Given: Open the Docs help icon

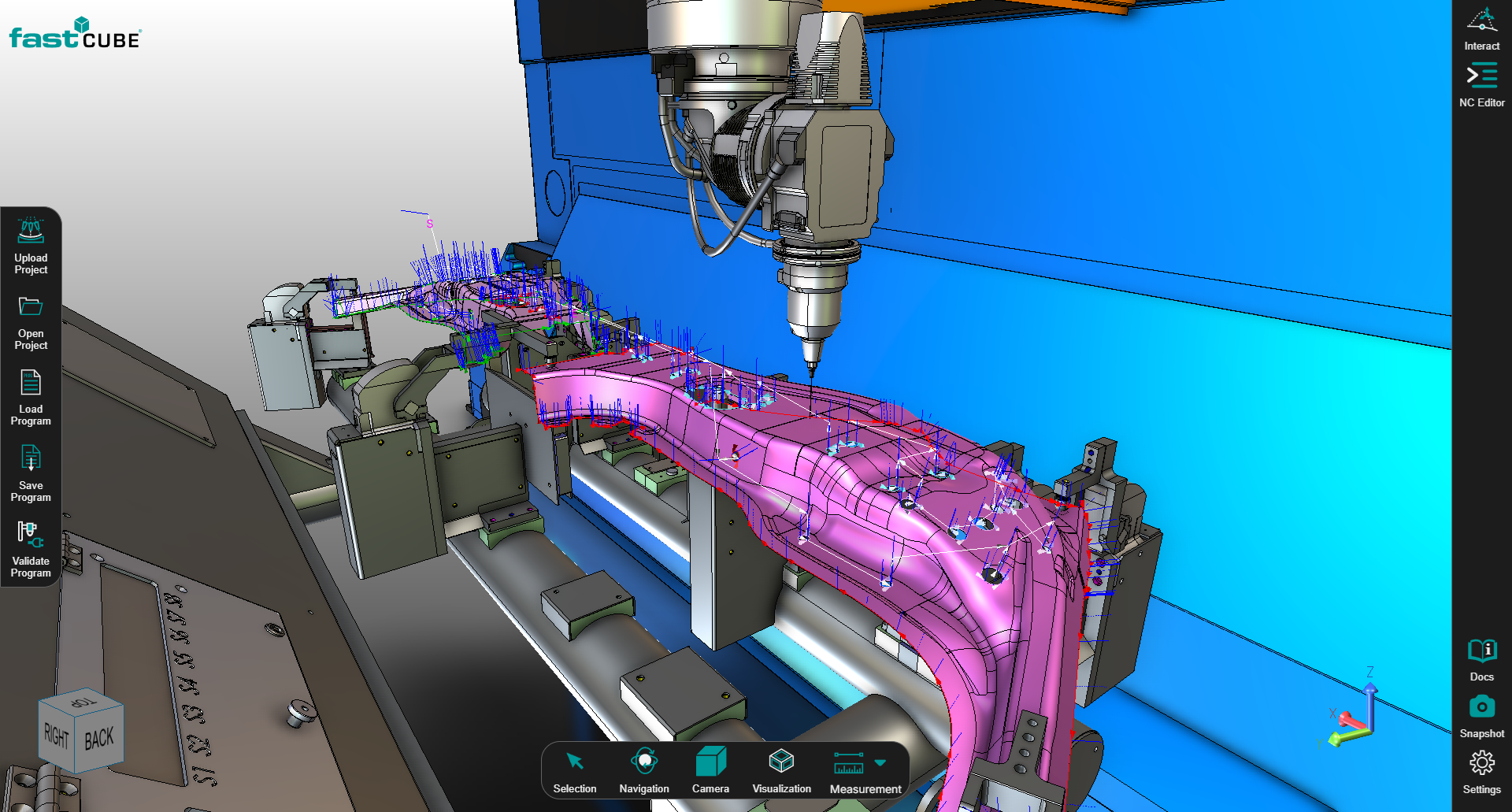Looking at the screenshot, I should pos(1481,651).
